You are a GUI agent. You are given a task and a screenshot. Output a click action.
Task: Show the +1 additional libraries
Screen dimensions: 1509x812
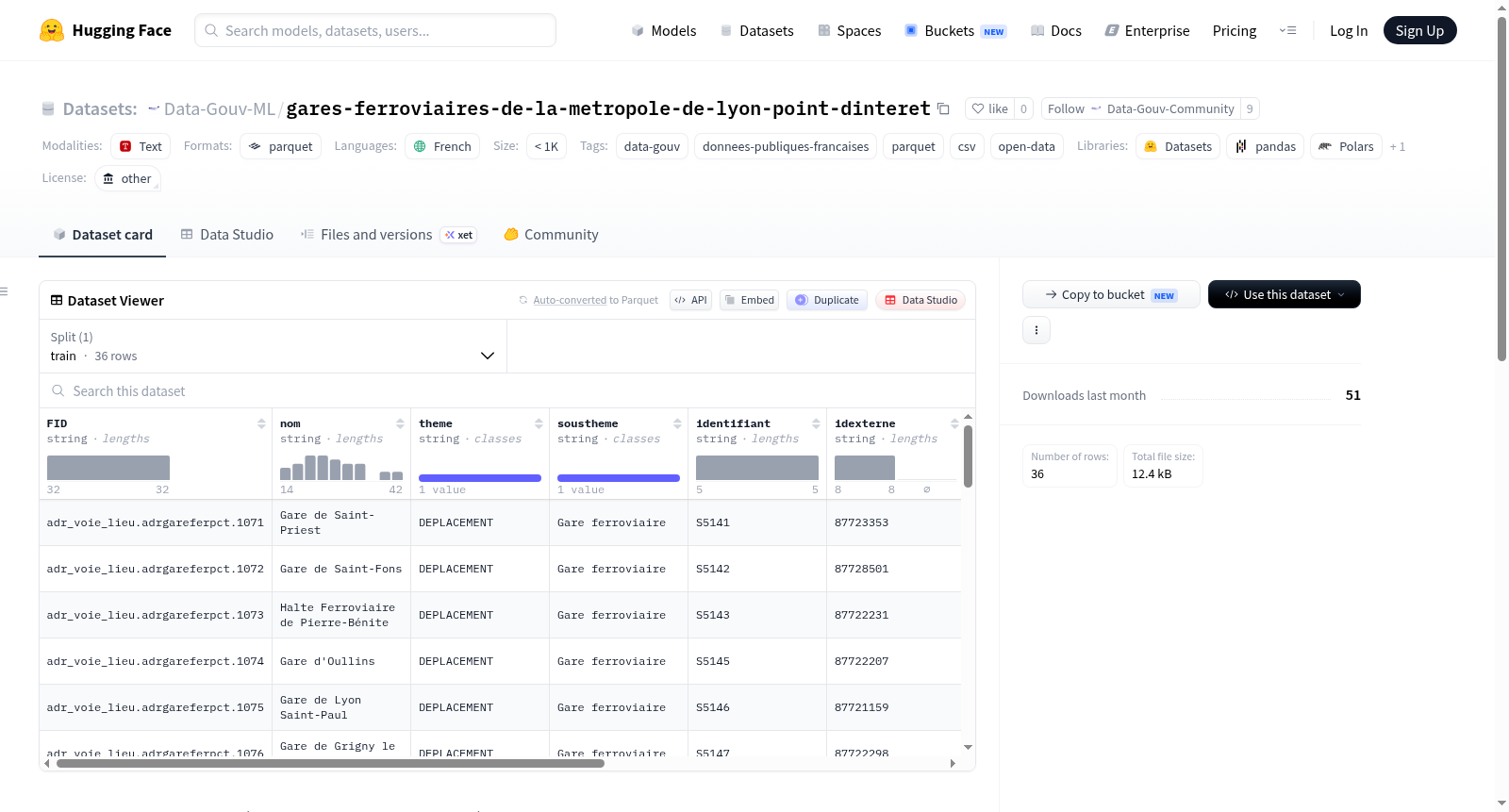tap(1398, 146)
